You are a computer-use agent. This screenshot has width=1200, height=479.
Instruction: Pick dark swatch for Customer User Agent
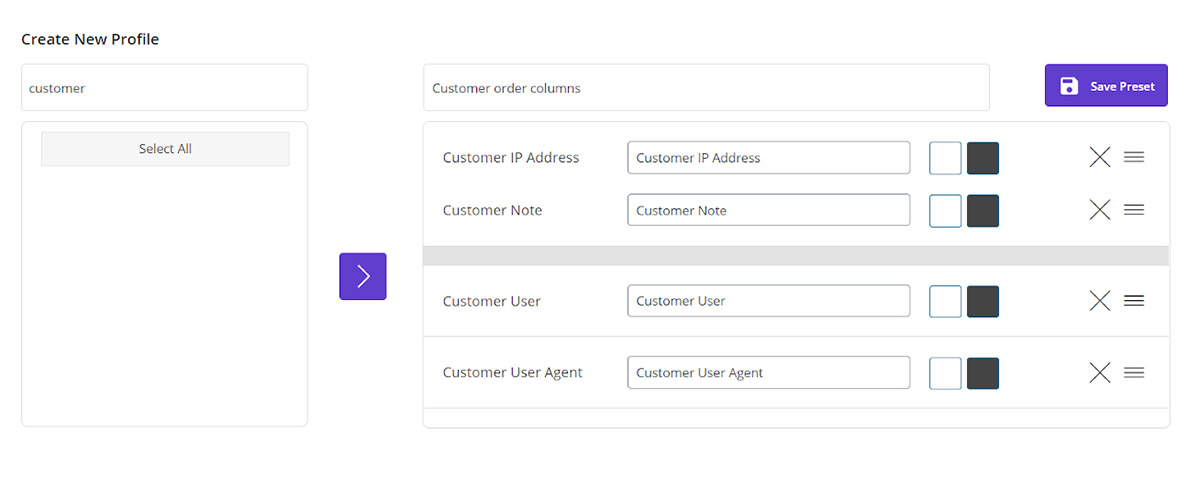[983, 373]
